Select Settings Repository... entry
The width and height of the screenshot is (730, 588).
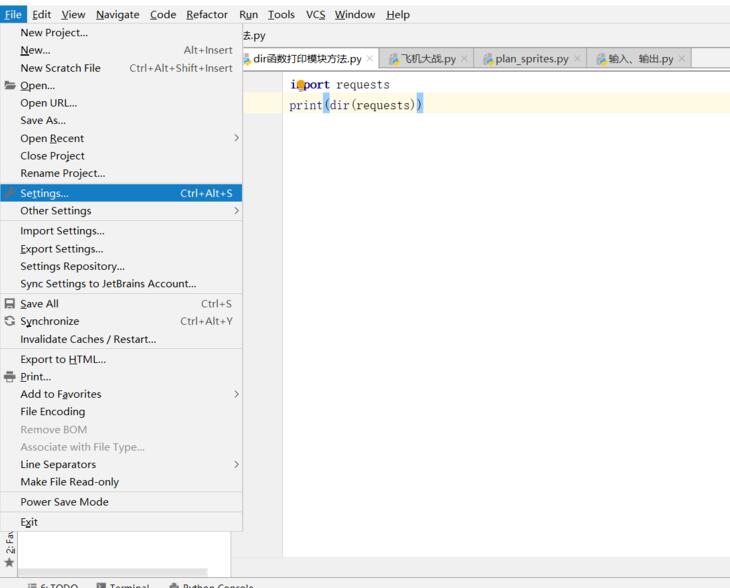click(x=121, y=266)
